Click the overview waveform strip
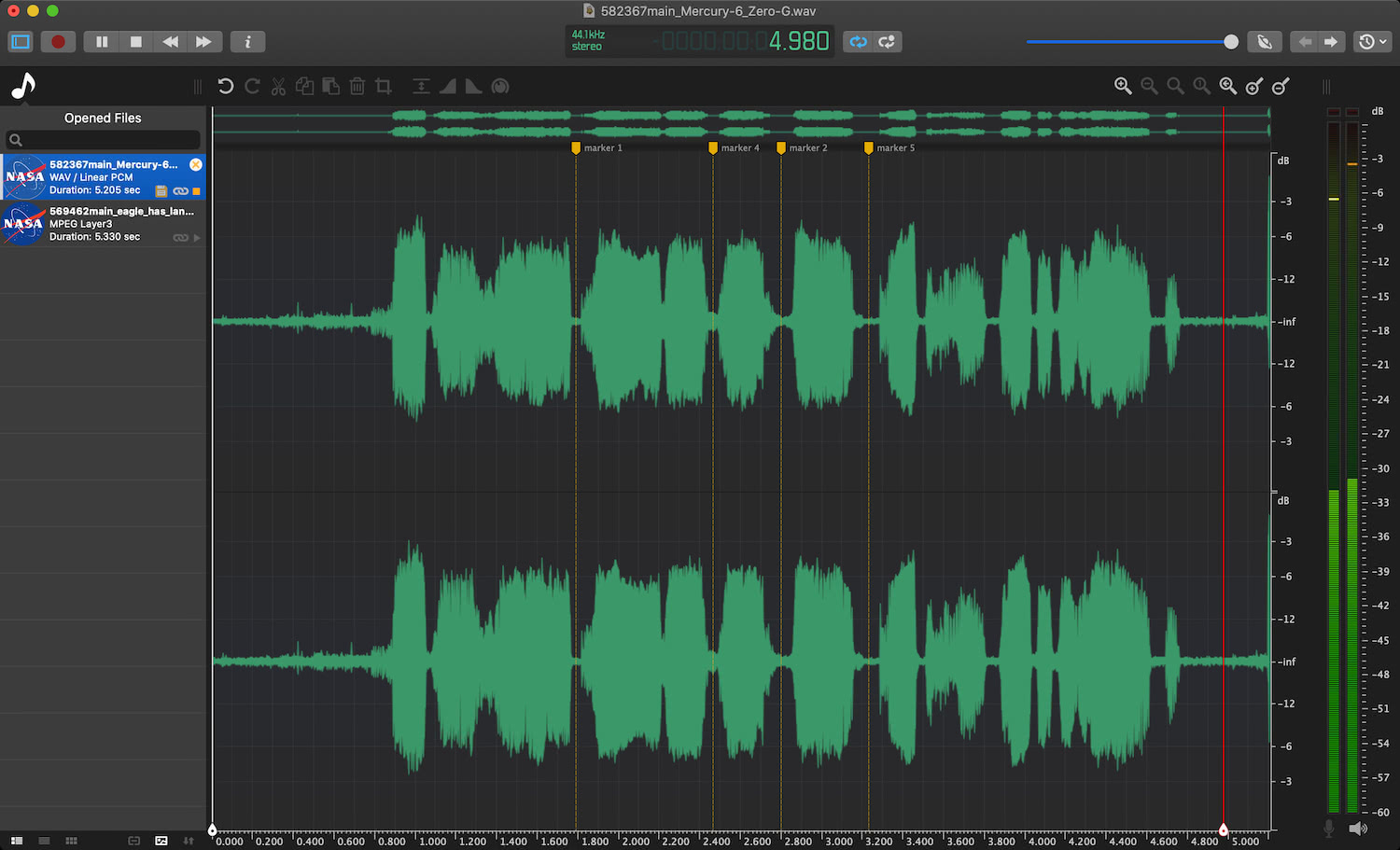1400x850 pixels. [741, 124]
